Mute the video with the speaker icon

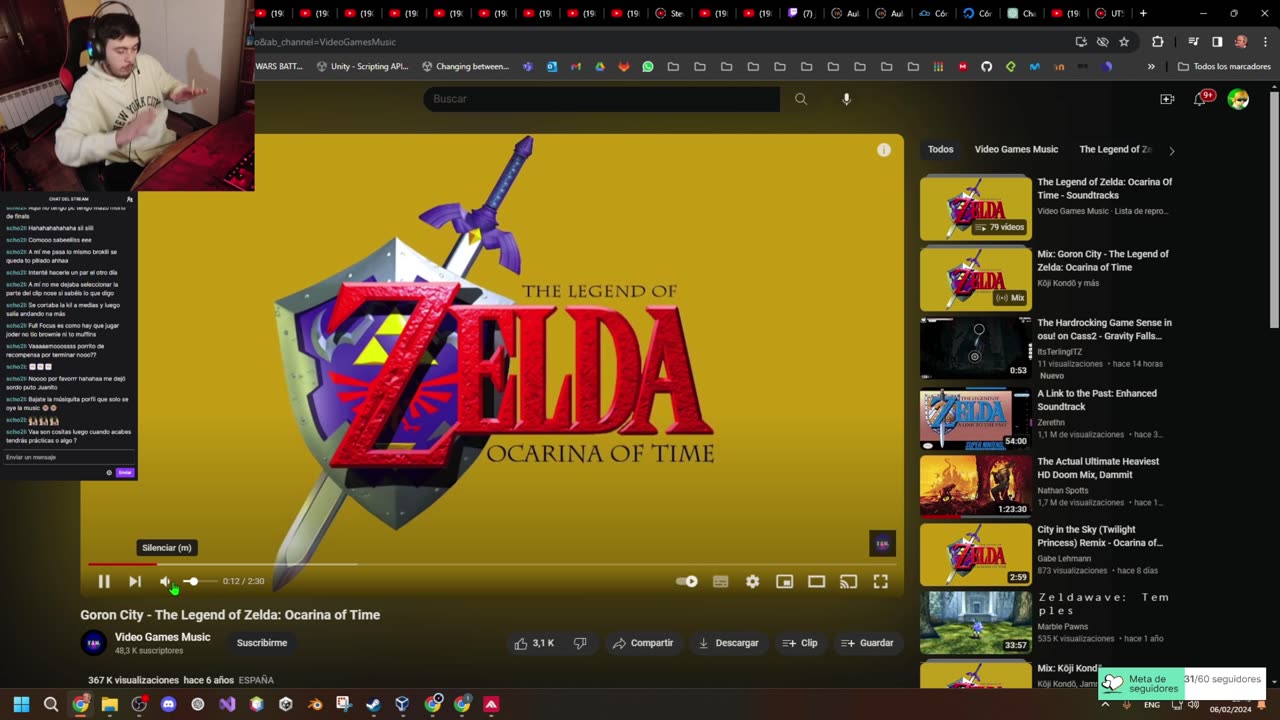pyautogui.click(x=166, y=581)
